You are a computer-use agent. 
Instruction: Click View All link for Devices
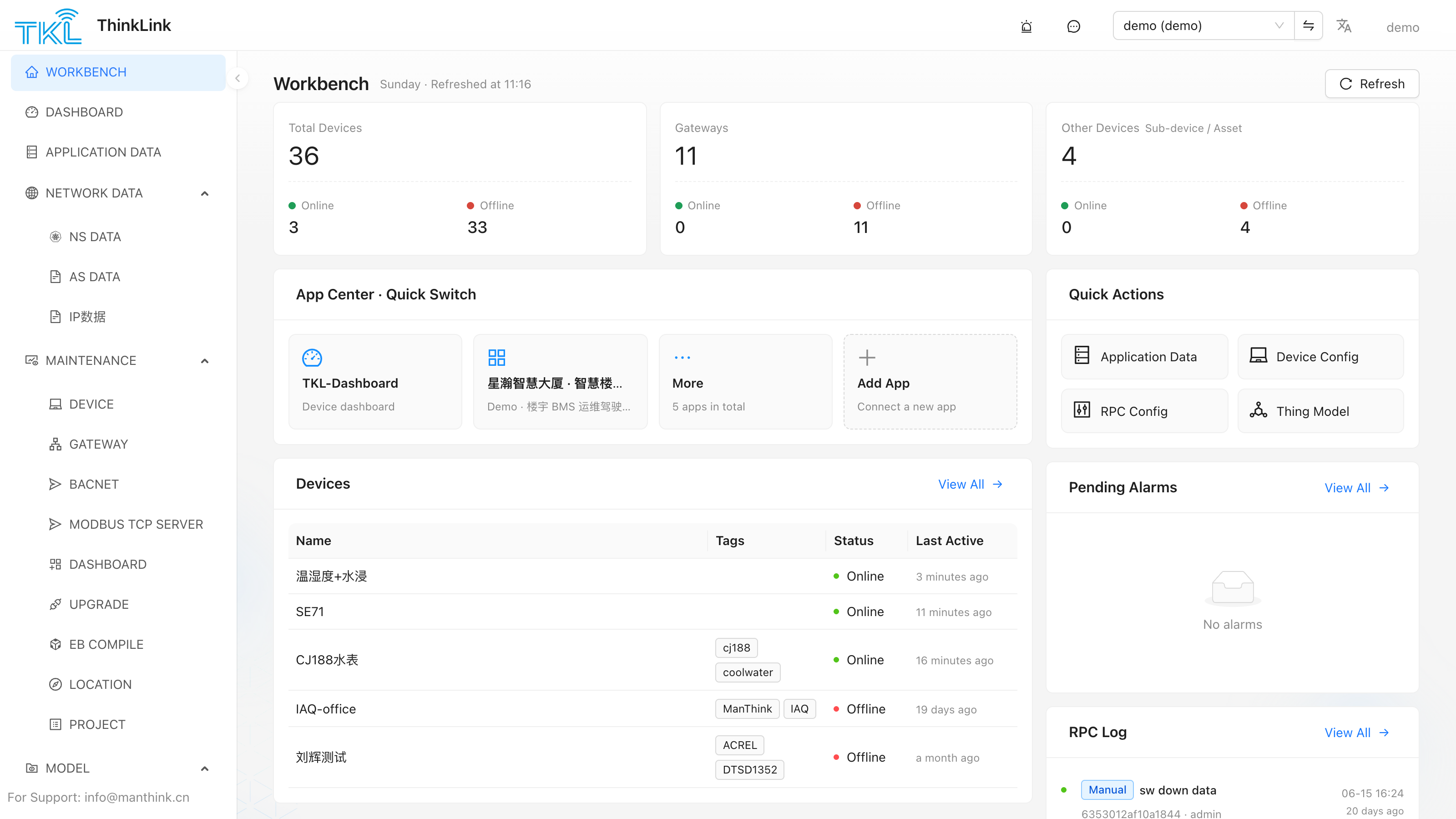tap(971, 485)
